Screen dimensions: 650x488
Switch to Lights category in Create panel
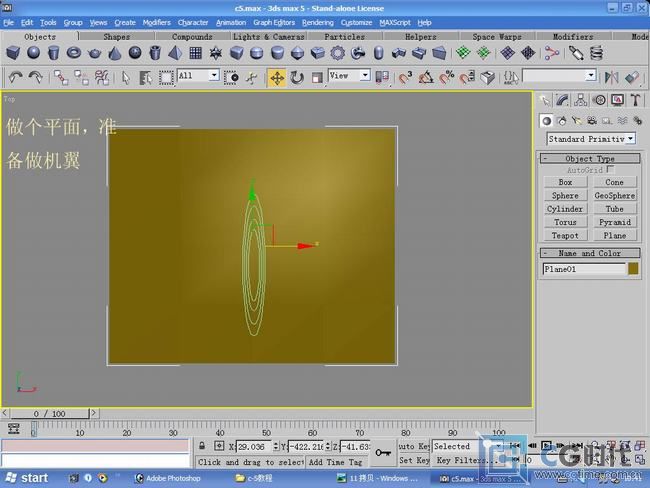click(x=577, y=121)
